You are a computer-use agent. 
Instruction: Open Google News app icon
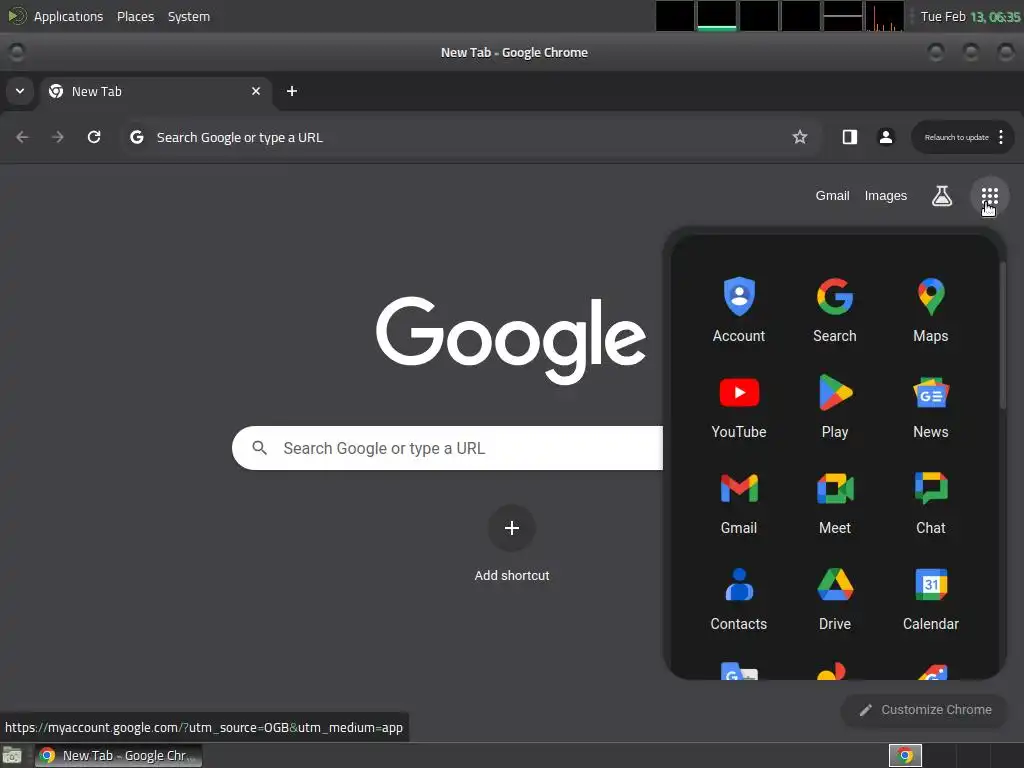point(931,406)
